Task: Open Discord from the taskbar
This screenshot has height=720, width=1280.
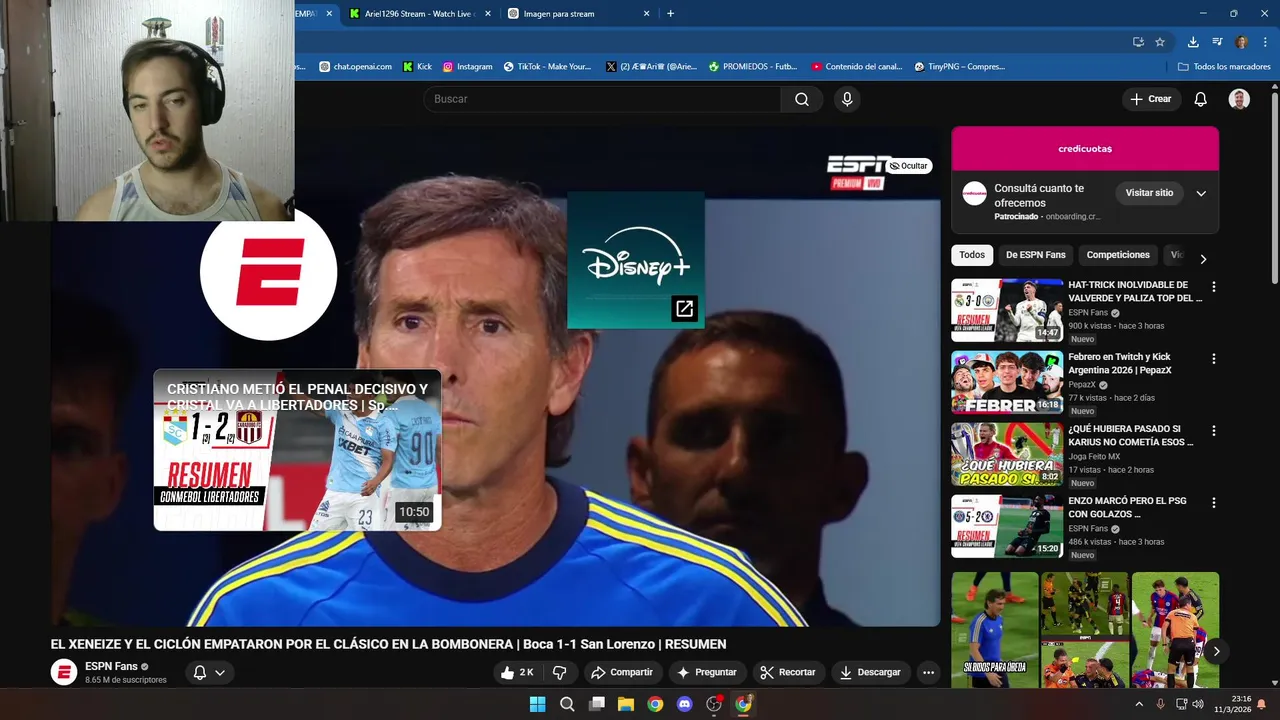Action: click(685, 704)
